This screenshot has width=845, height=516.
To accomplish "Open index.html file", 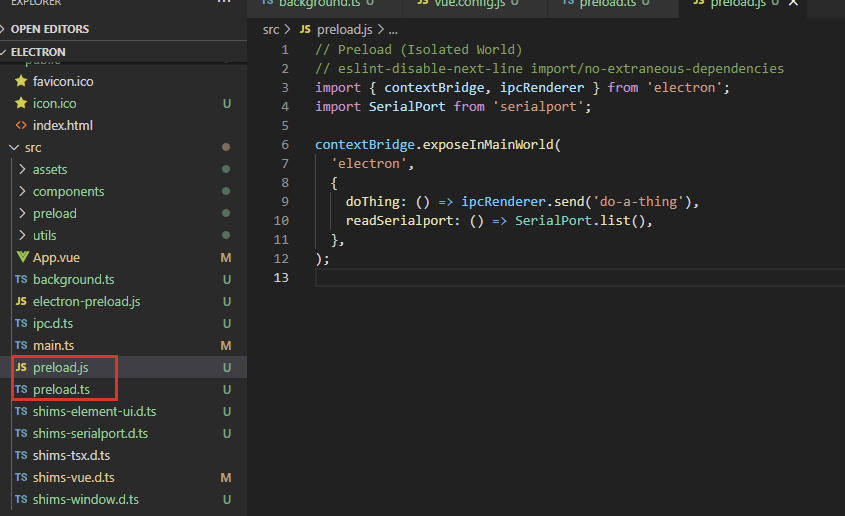I will [x=123, y=125].
